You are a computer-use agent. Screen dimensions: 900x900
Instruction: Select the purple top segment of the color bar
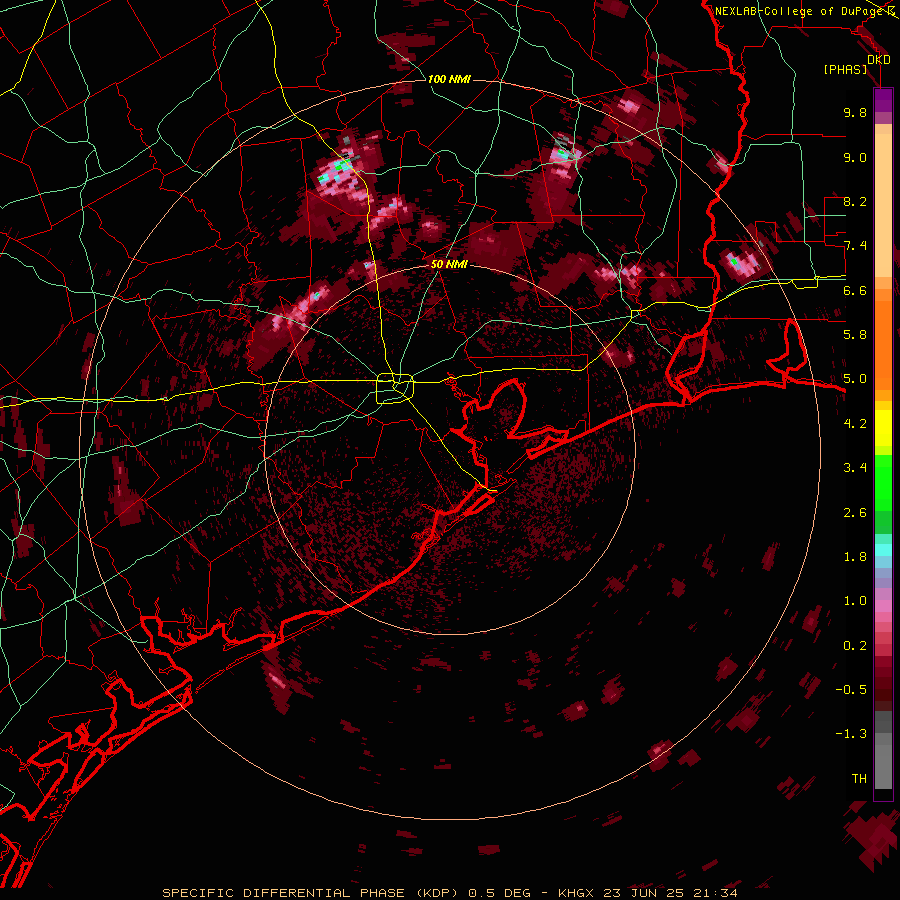point(883,101)
